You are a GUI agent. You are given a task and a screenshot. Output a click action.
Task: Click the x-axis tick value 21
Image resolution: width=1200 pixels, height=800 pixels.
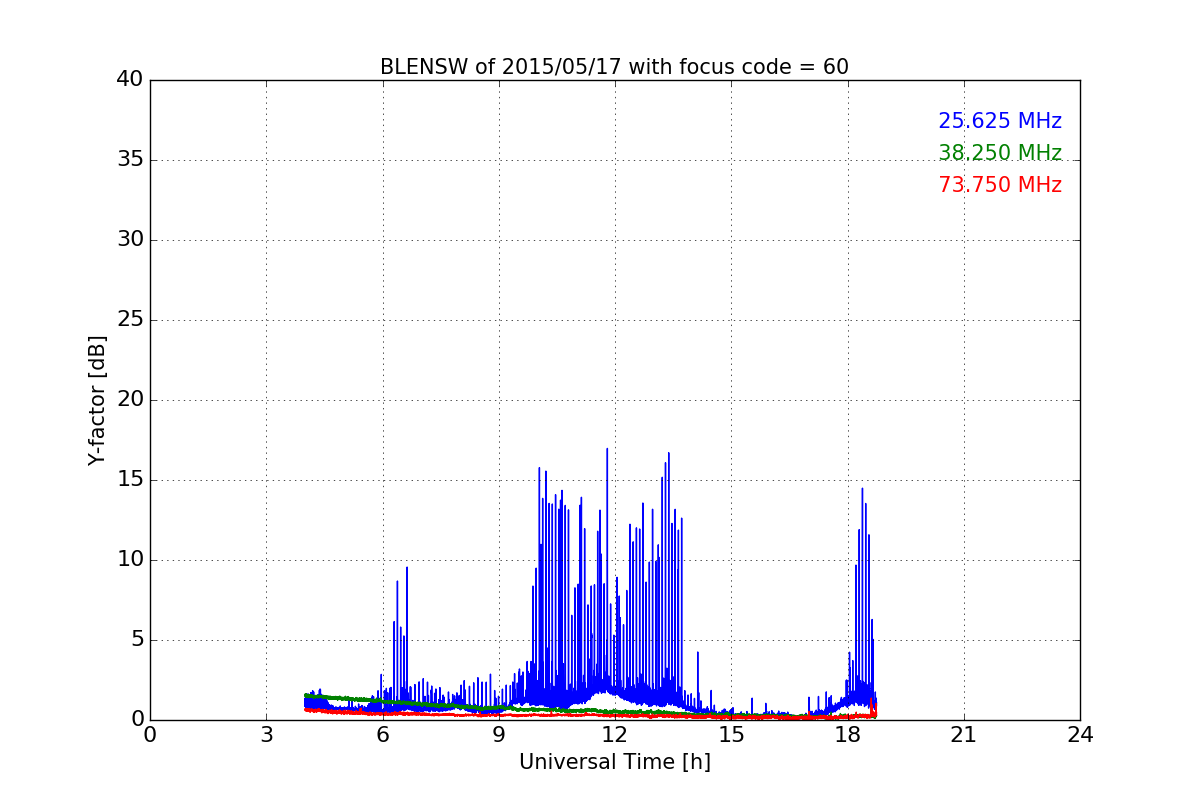click(x=964, y=735)
